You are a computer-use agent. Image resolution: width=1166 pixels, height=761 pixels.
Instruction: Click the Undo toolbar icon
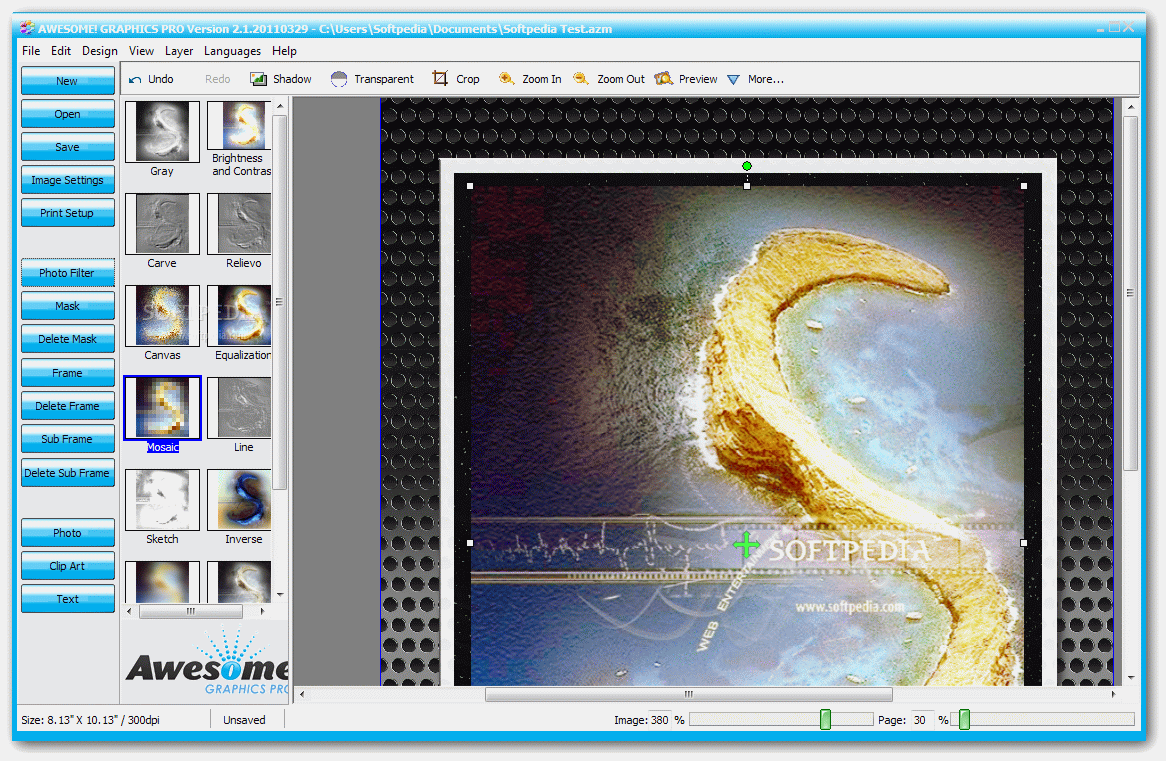point(135,80)
